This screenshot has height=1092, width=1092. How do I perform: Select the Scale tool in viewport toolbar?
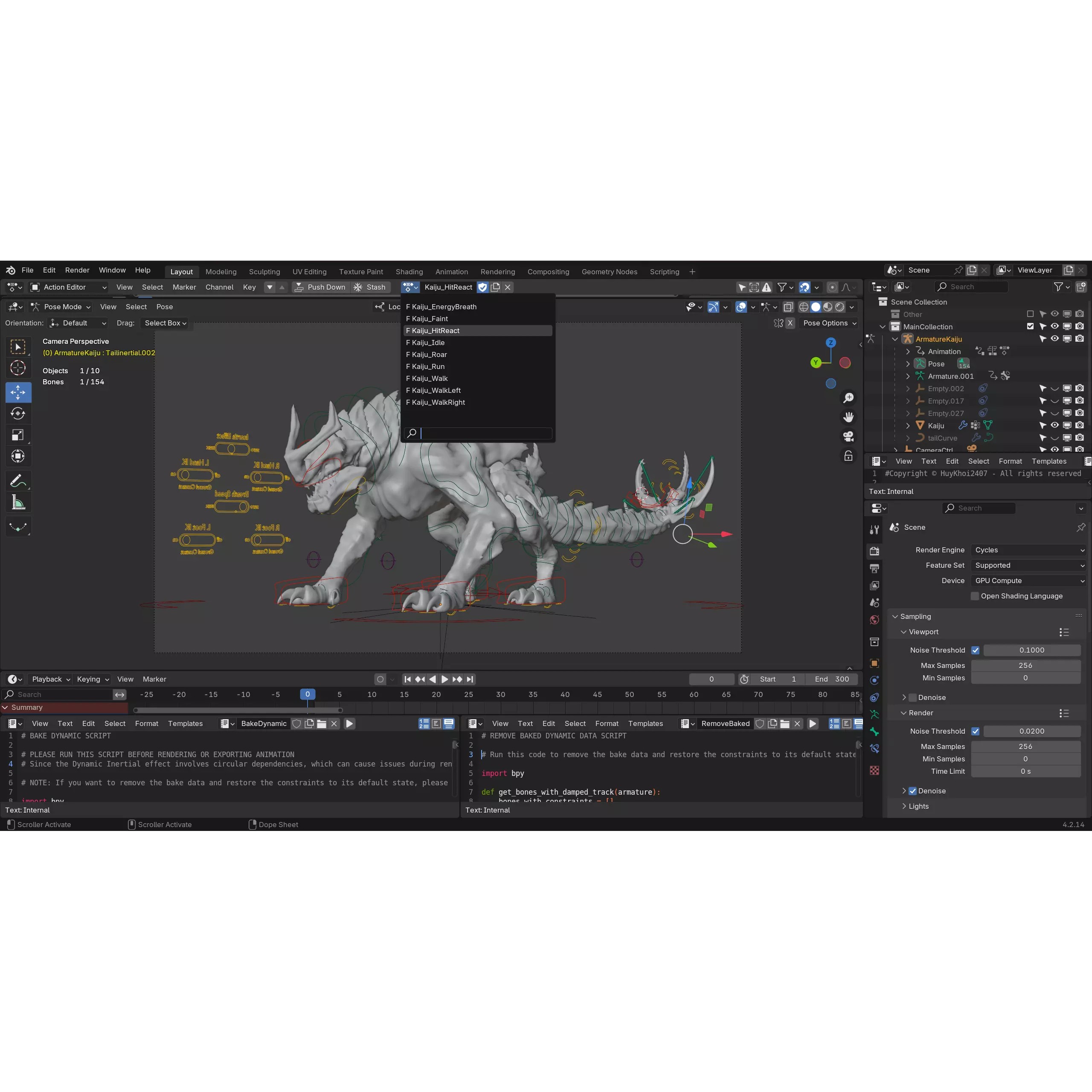18,435
